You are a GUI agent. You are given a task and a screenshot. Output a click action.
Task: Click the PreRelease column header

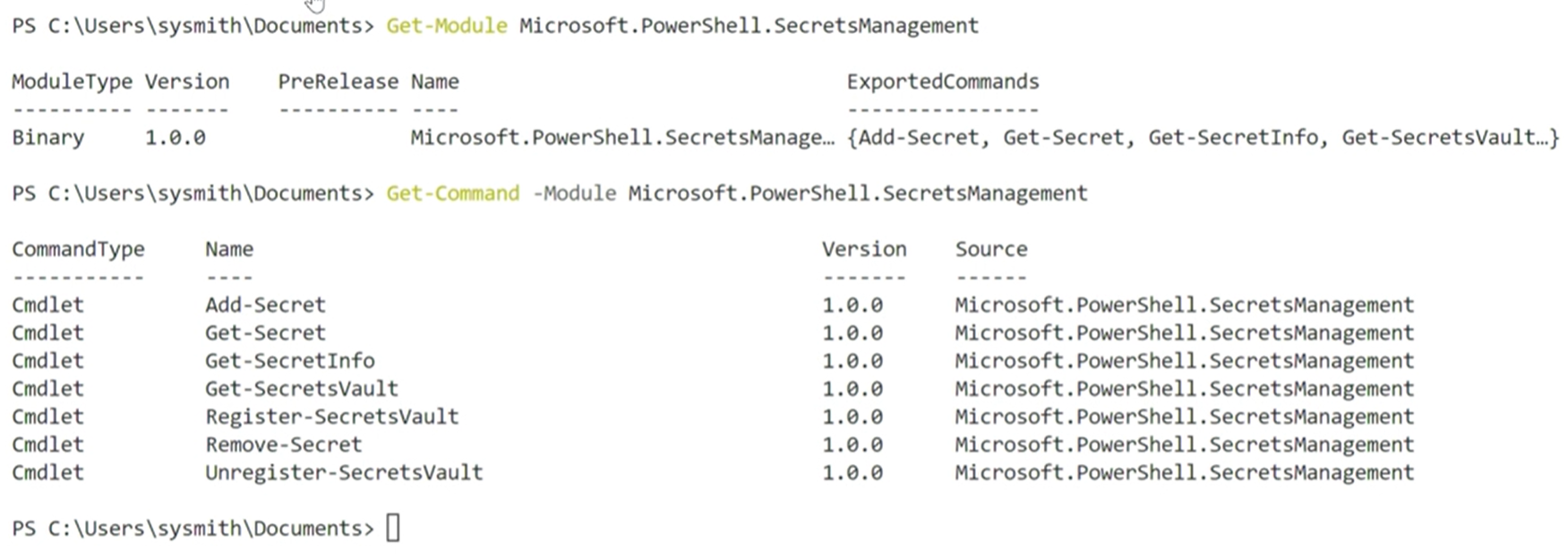click(x=338, y=82)
